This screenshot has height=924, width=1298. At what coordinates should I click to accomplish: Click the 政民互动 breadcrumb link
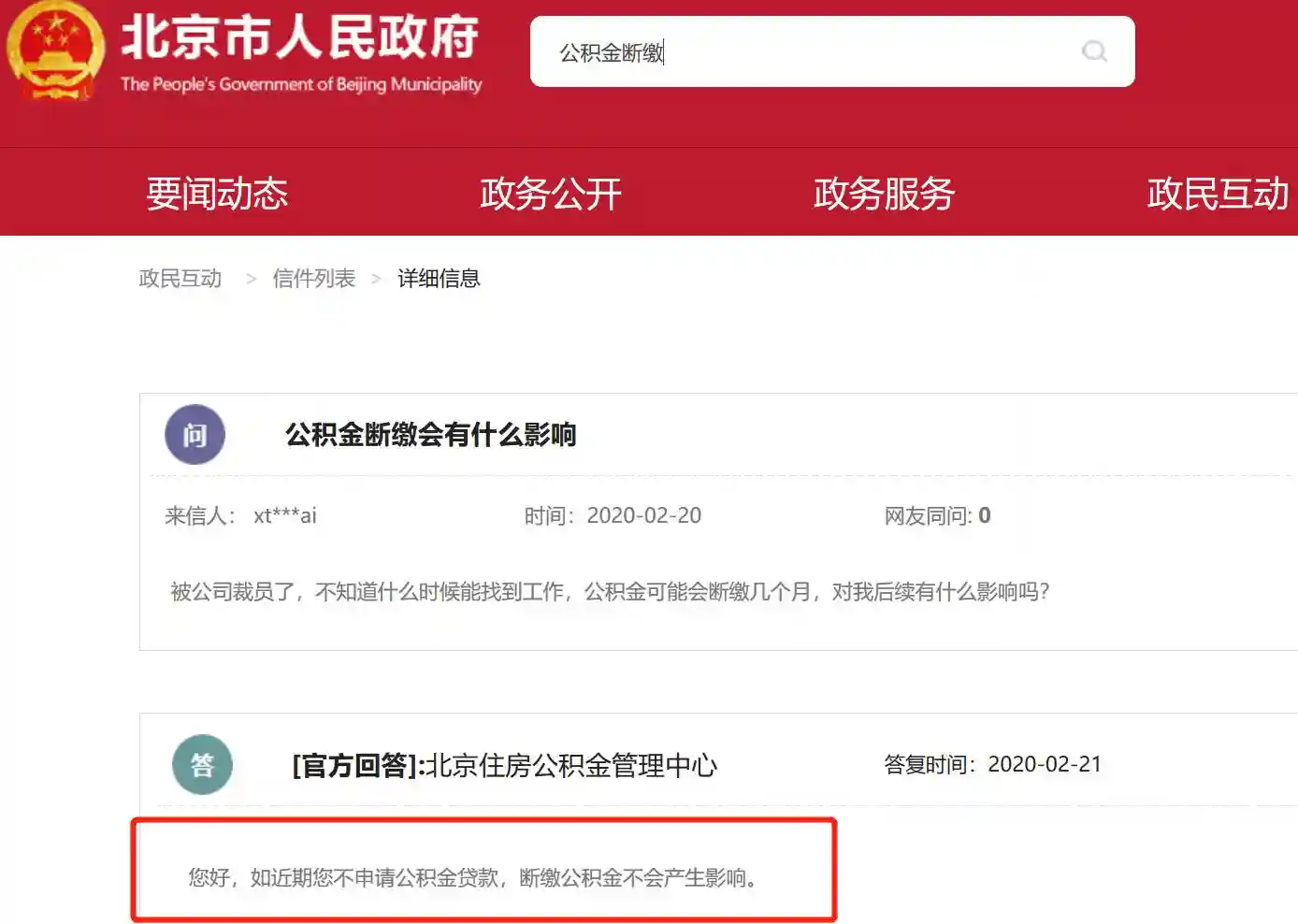point(180,278)
